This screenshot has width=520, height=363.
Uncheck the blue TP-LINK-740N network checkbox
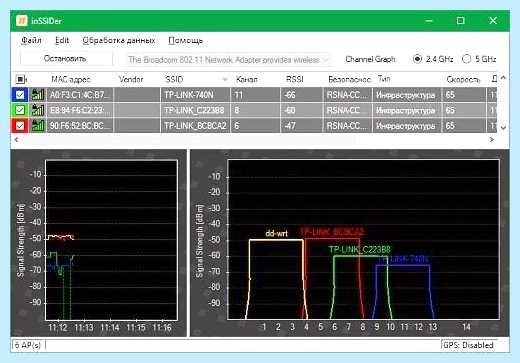tap(20, 95)
